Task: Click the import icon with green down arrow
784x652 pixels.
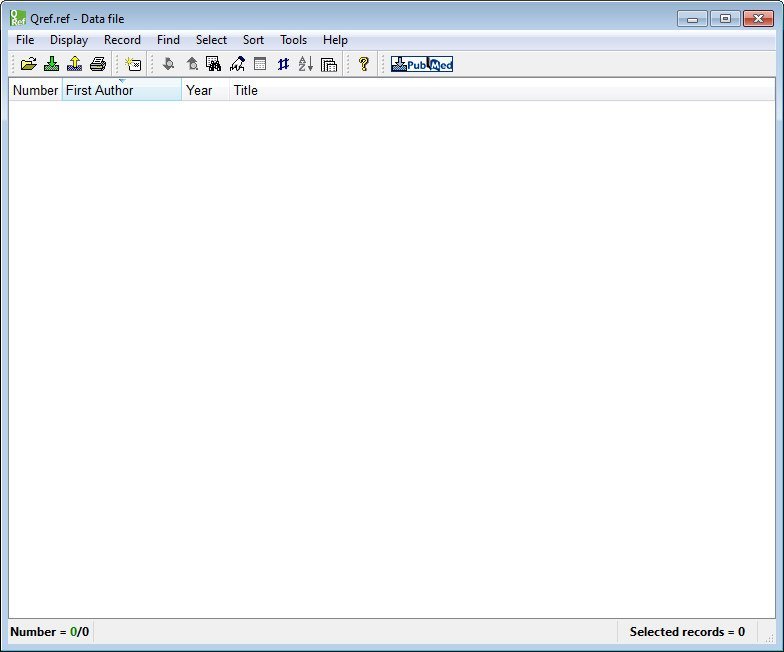Action: pyautogui.click(x=52, y=64)
